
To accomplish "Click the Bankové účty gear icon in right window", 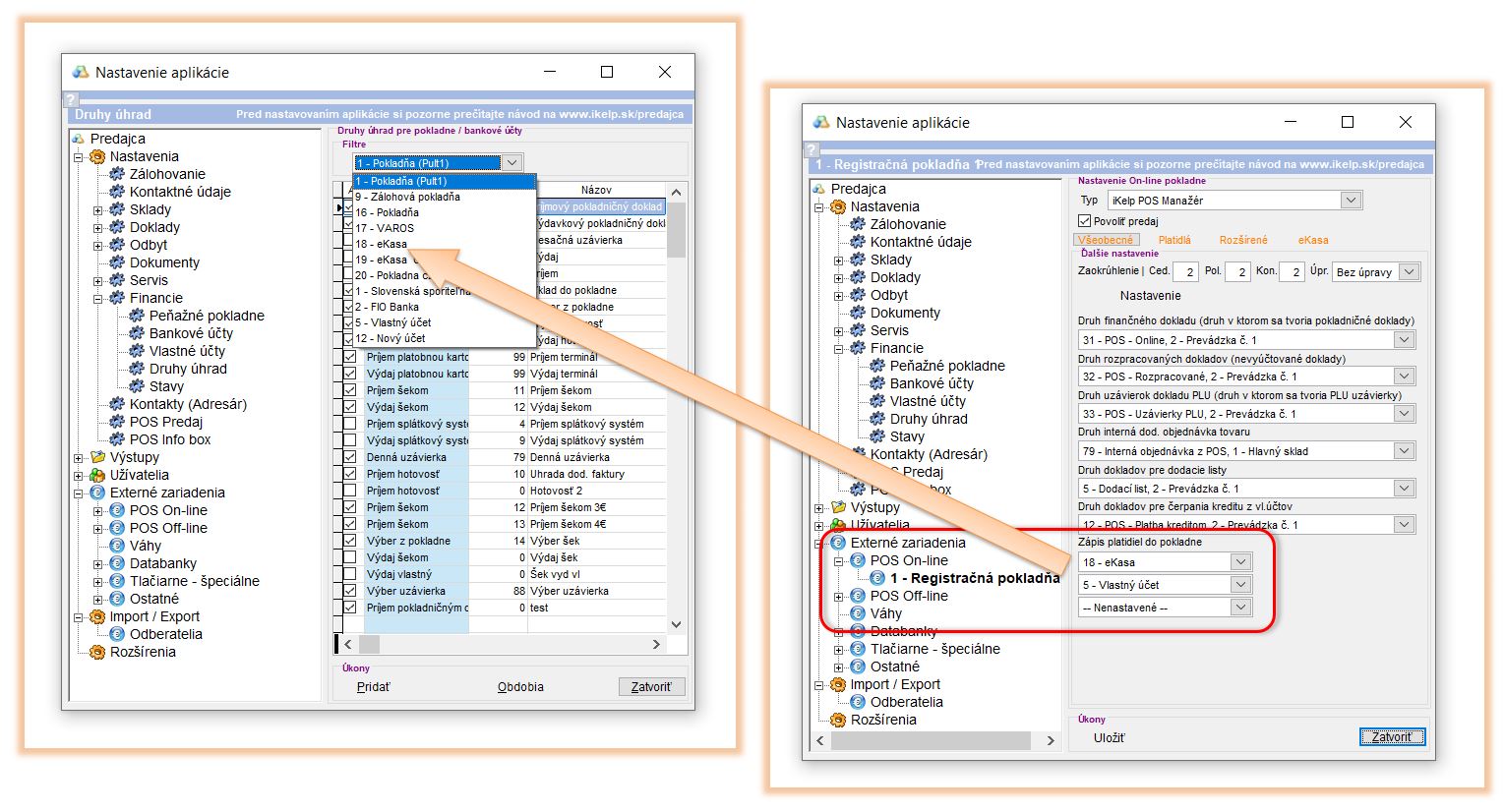I will [x=877, y=383].
